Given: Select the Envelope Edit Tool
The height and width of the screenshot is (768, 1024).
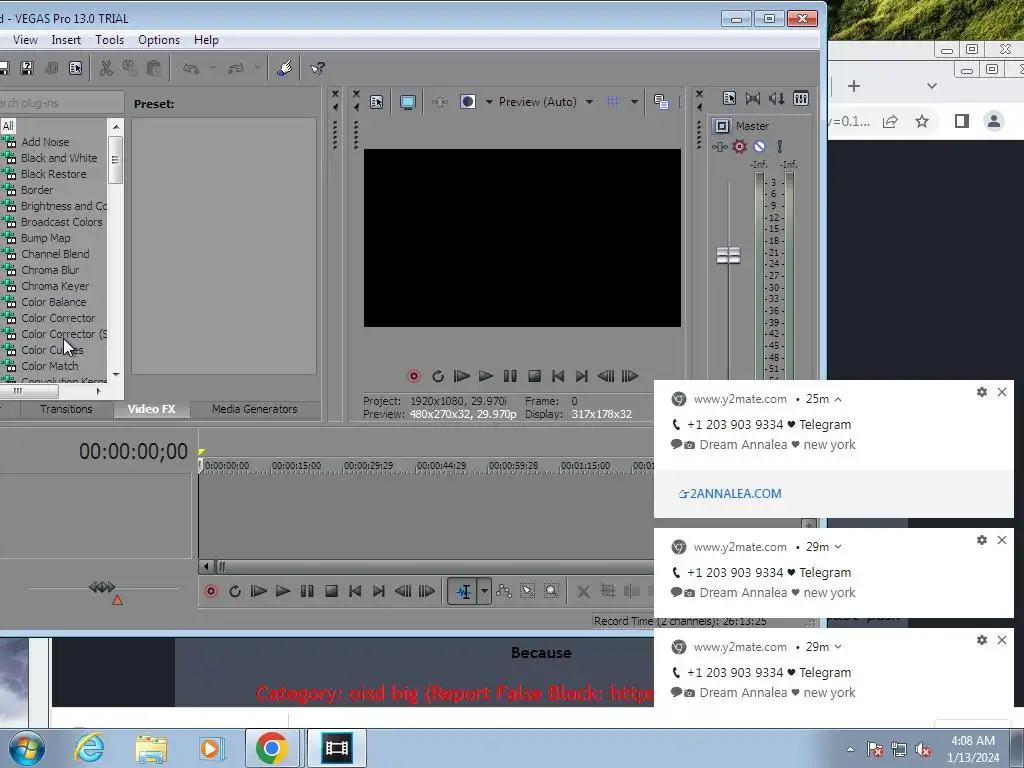Looking at the screenshot, I should click(x=504, y=592).
